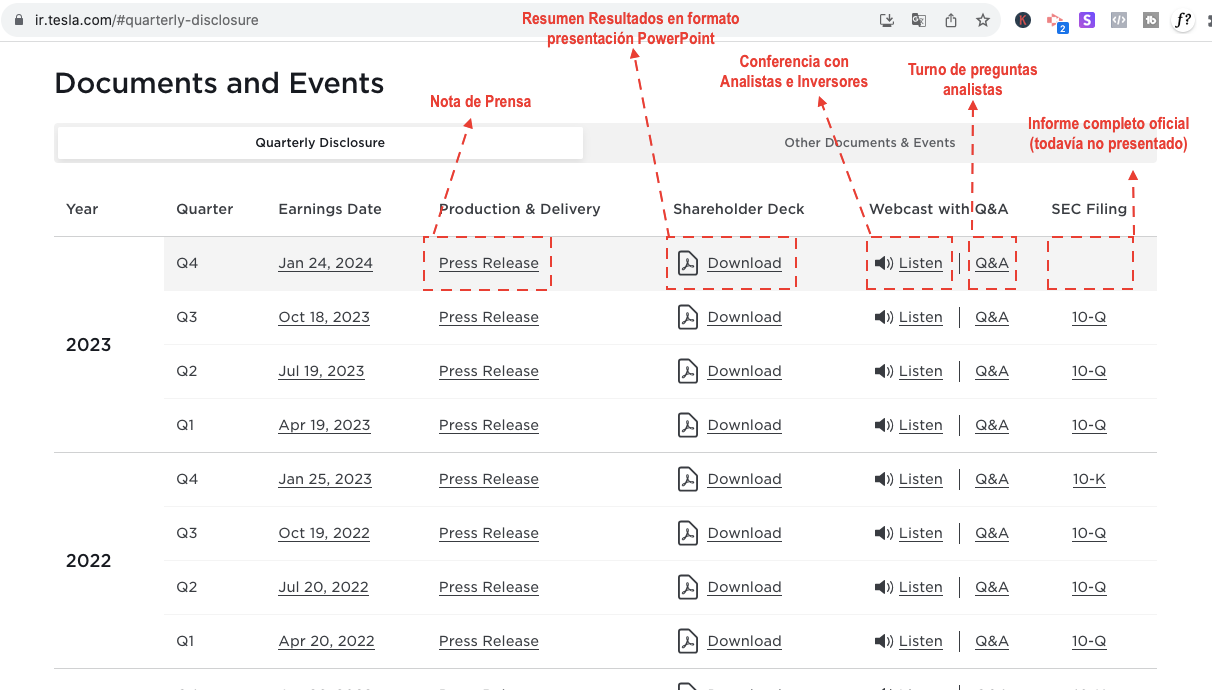Switch to the Quarterly Disclosure tab
1212x697 pixels.
coord(320,143)
